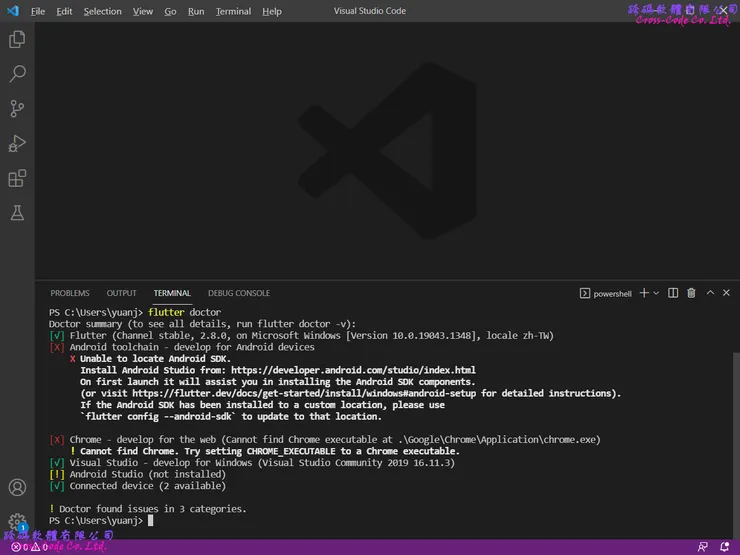Open the Manage gear icon
This screenshot has width=740, height=555.
(17, 521)
